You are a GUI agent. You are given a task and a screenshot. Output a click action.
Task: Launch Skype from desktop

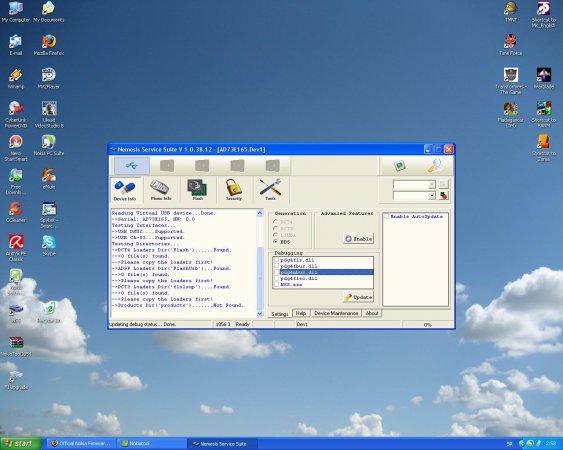49,246
